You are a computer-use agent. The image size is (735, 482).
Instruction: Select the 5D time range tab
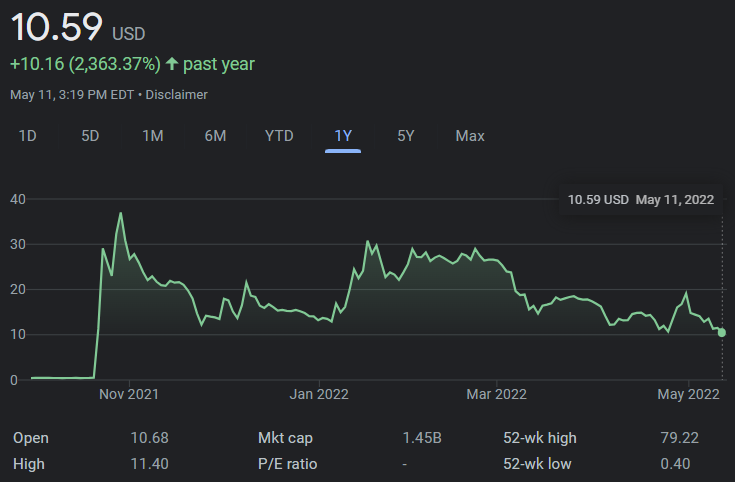point(90,136)
